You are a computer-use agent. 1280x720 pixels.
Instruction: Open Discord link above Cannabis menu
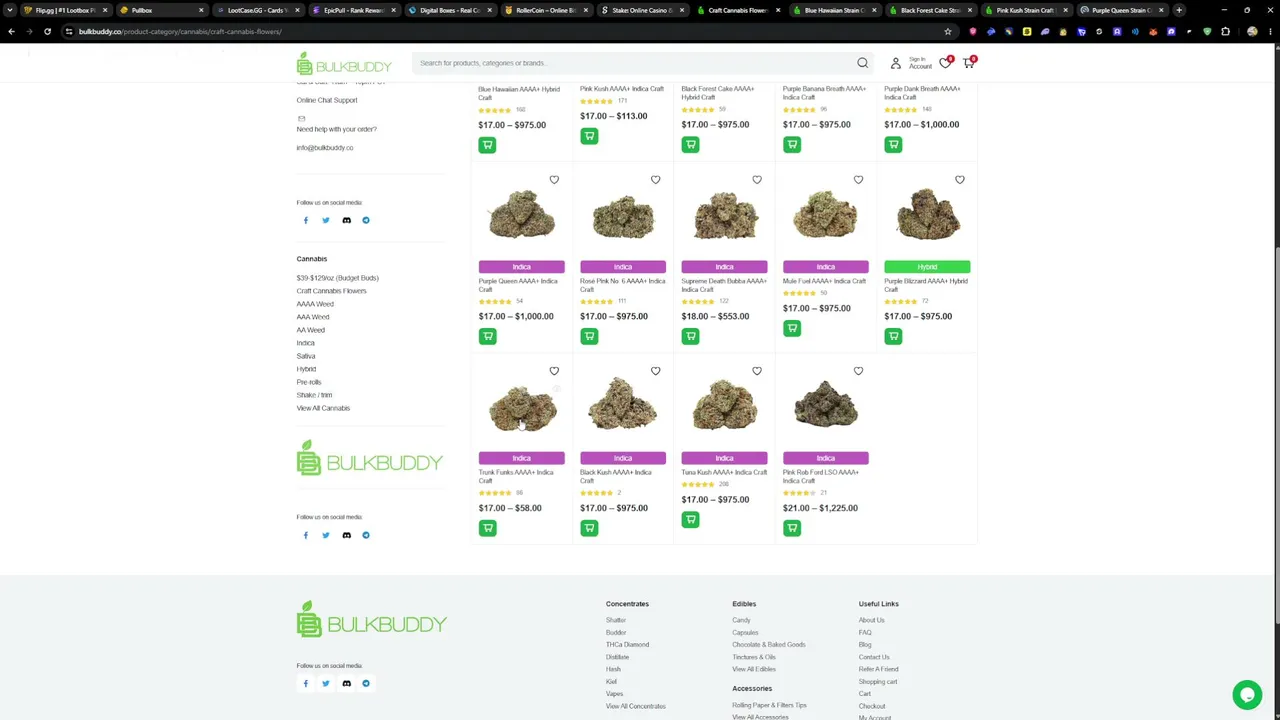click(346, 220)
